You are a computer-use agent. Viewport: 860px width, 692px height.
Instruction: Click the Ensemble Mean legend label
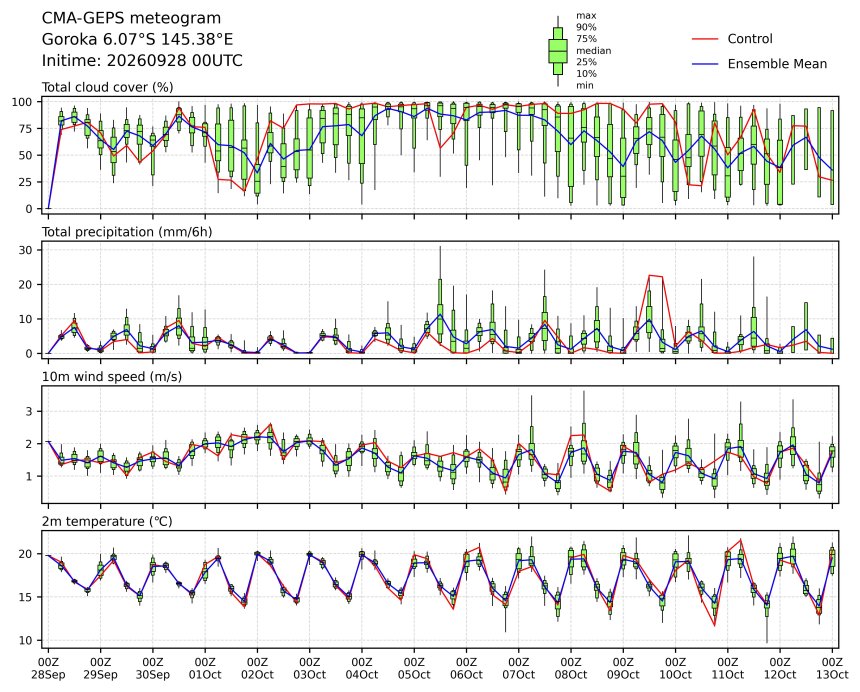coord(777,64)
